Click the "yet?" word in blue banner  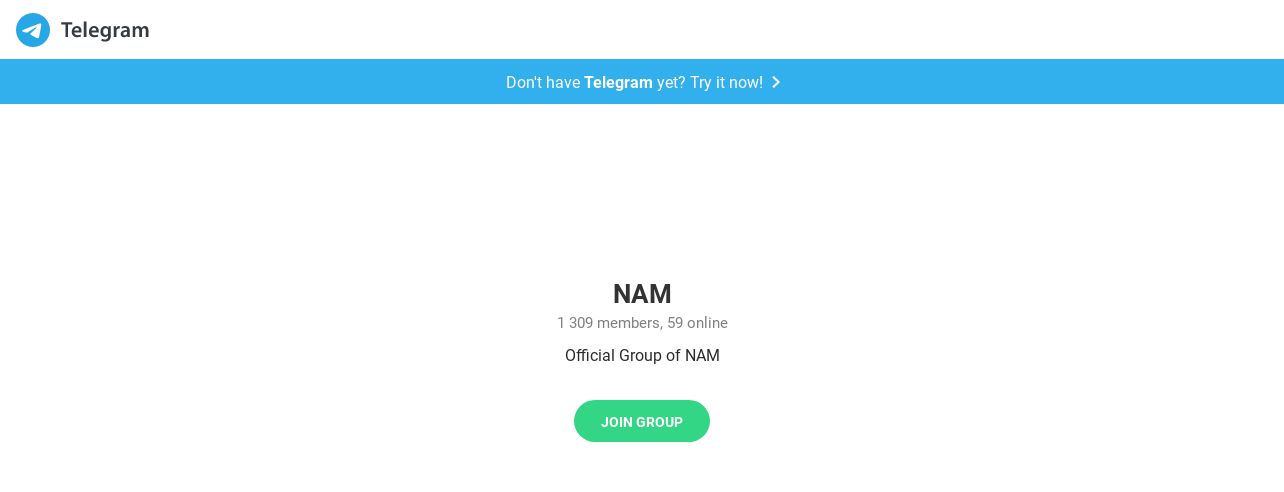(671, 82)
